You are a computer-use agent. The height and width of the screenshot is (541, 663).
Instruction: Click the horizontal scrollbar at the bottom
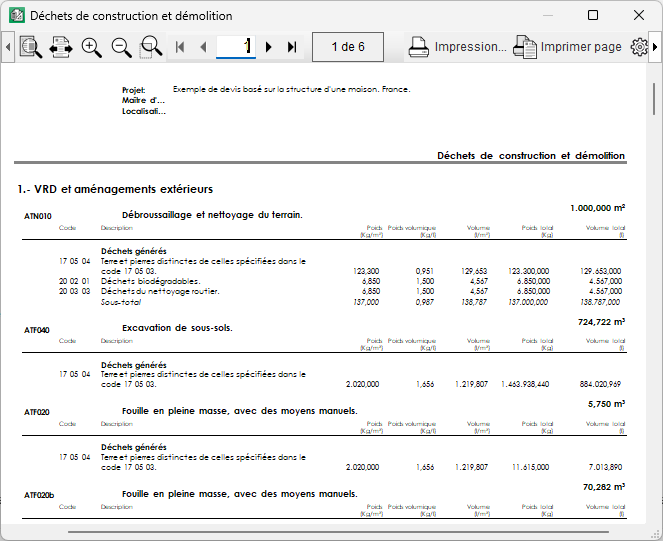pyautogui.click(x=338, y=532)
